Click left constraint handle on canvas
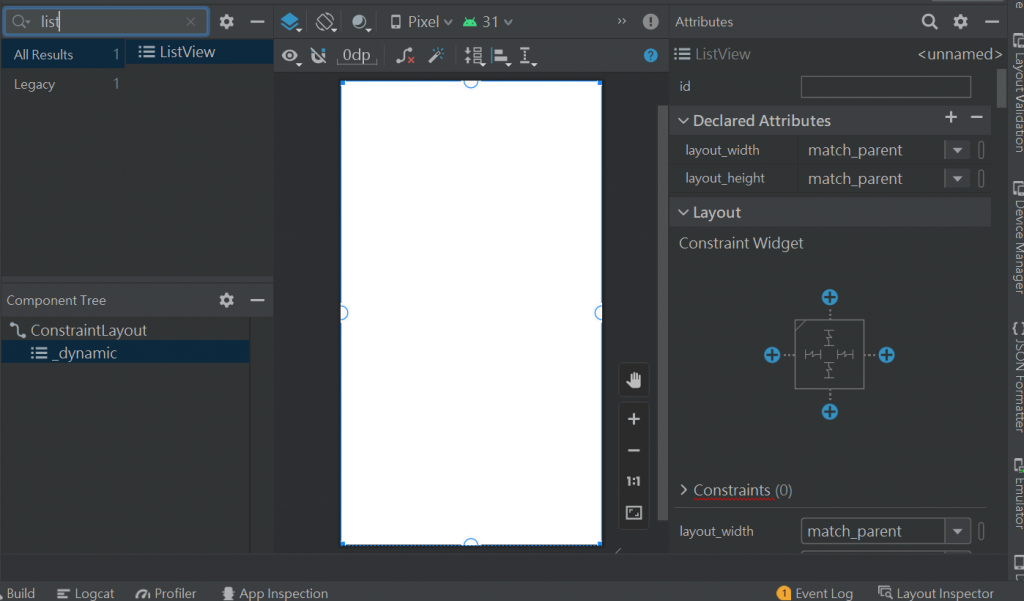 click(x=344, y=312)
